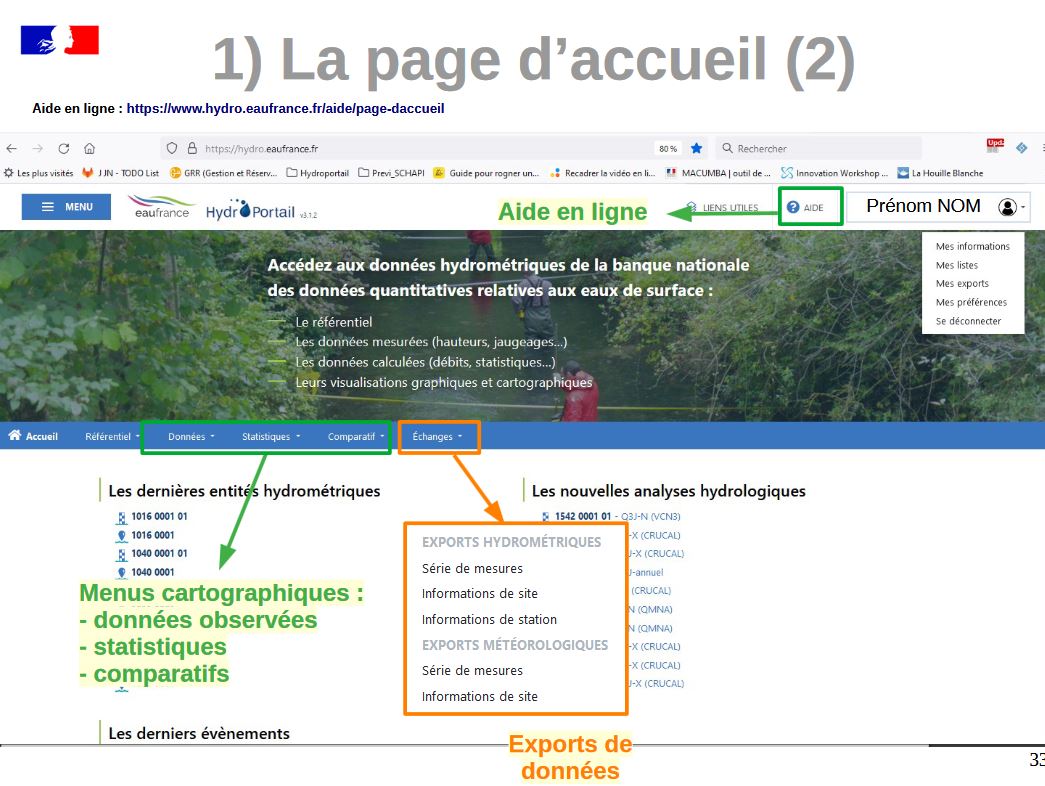Click the house icon beside Accueil
Screen dimensions: 1045x786
click(x=15, y=435)
